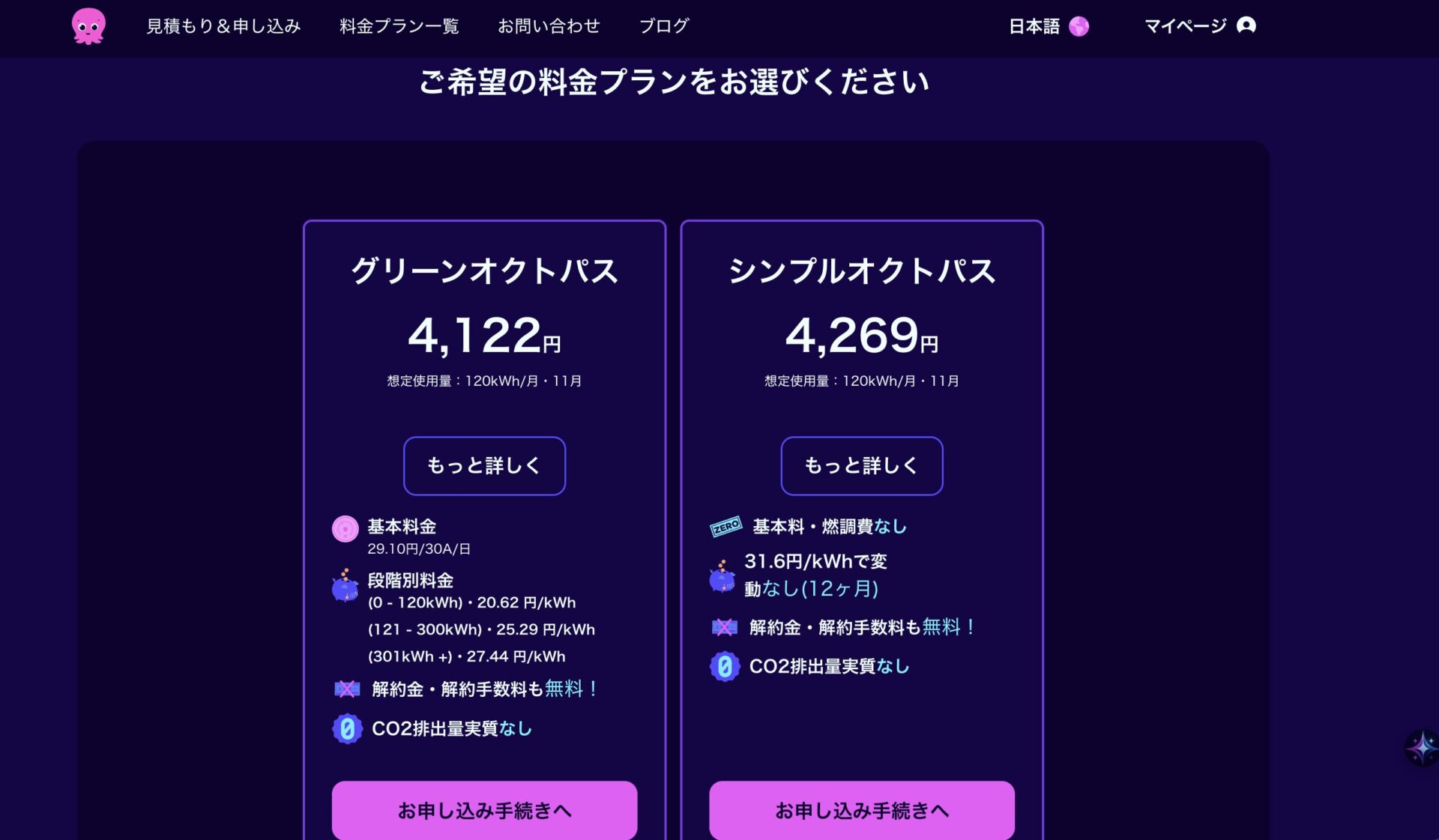This screenshot has height=840, width=1439.
Task: Click the マイページ user avatar icon
Action: pos(1246,25)
